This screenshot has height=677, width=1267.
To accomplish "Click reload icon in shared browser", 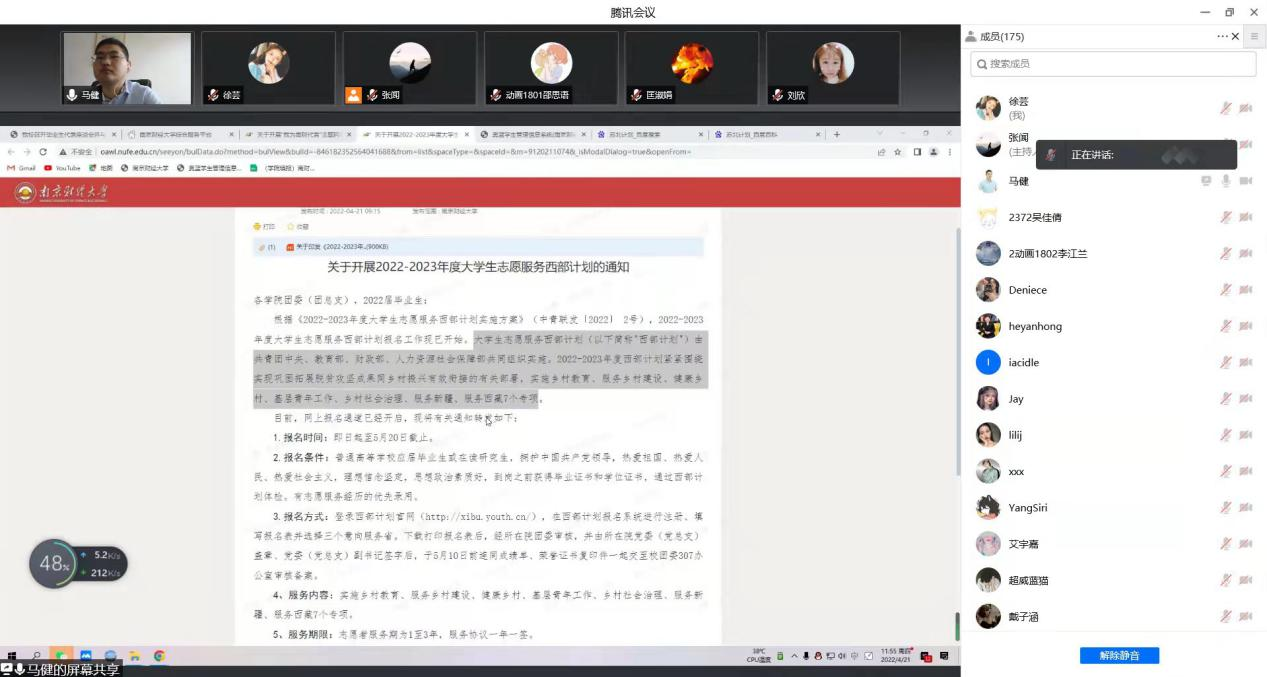I will (43, 152).
